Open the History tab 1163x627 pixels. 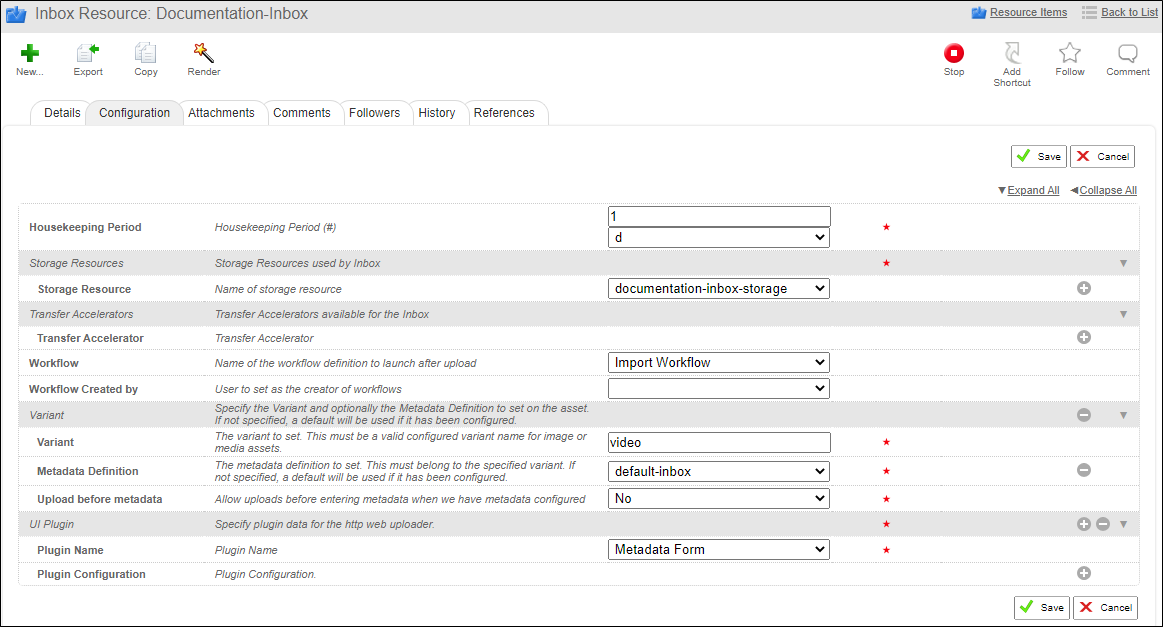point(438,112)
